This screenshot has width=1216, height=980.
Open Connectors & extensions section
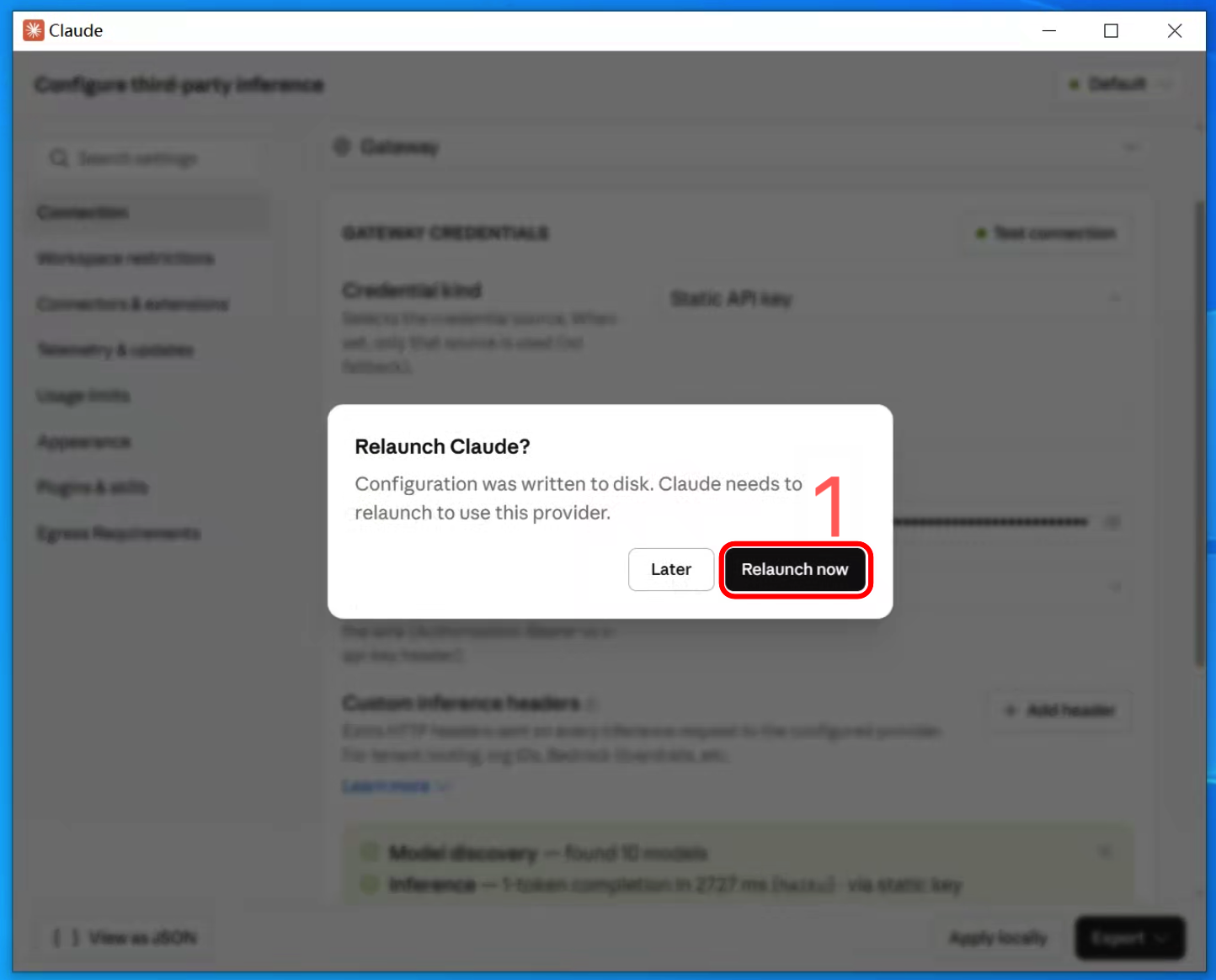tap(132, 304)
